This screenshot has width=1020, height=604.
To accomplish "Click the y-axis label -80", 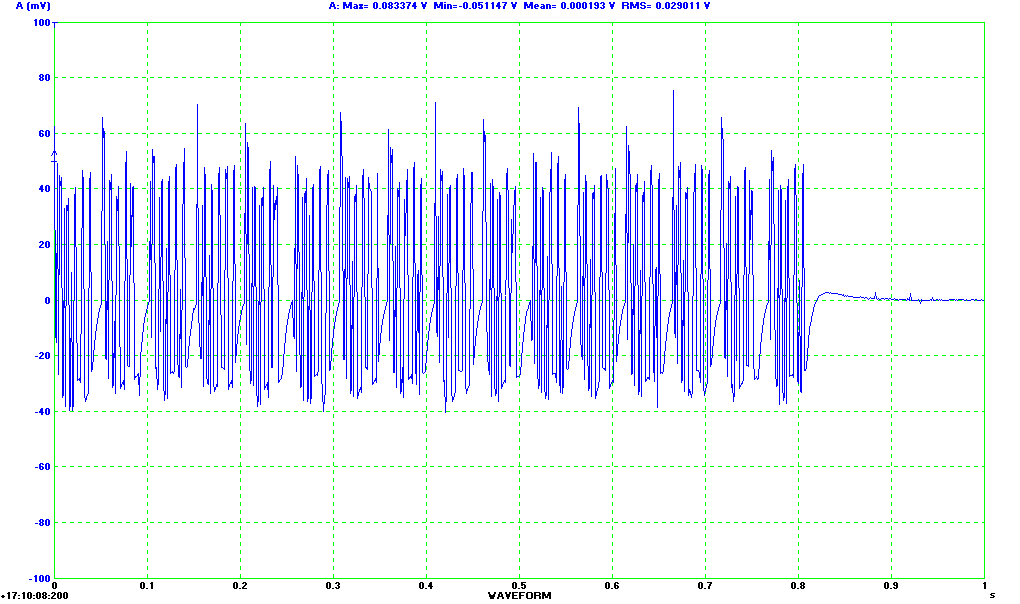I will click(42, 523).
